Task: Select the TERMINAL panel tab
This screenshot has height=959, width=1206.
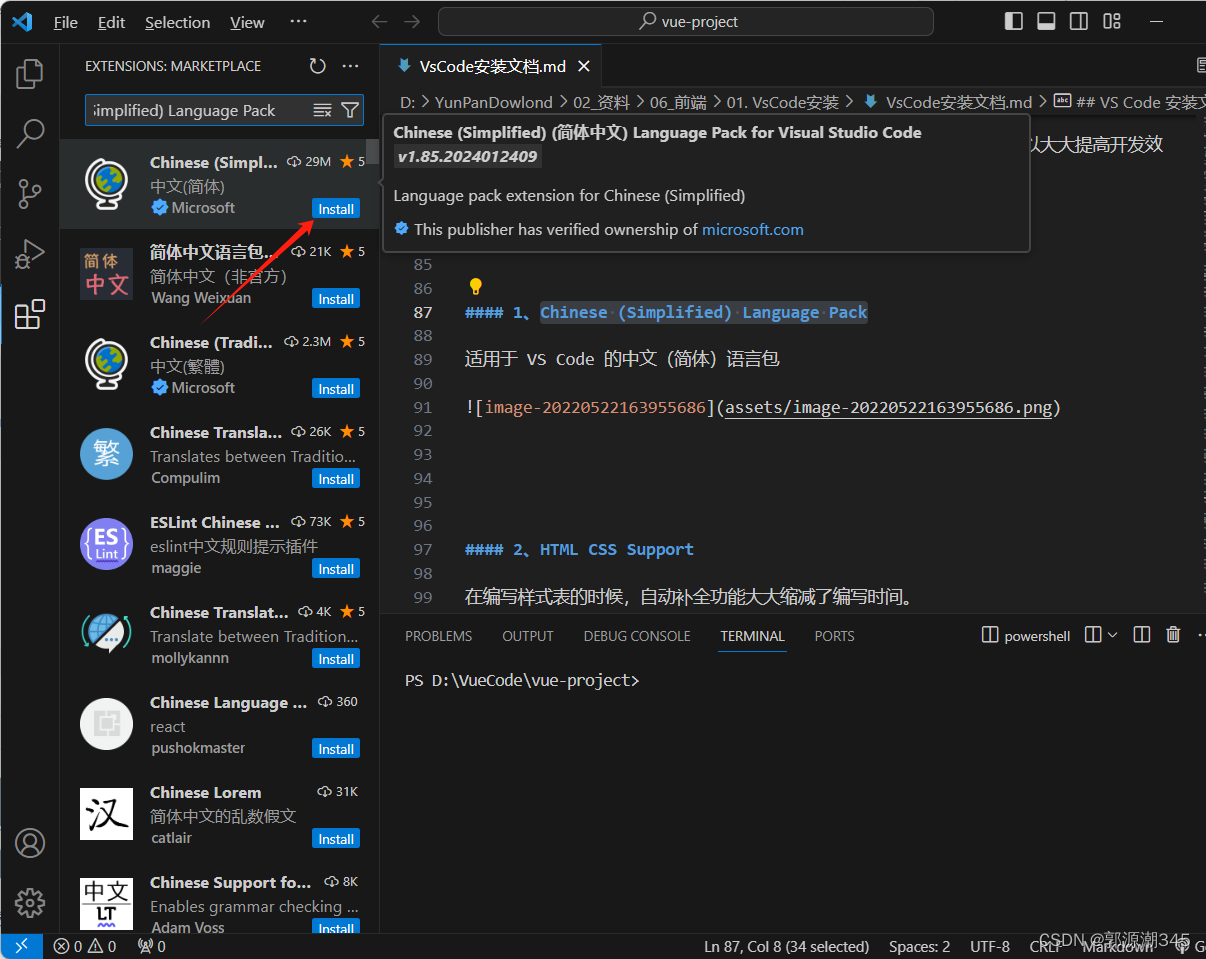Action: coord(752,636)
